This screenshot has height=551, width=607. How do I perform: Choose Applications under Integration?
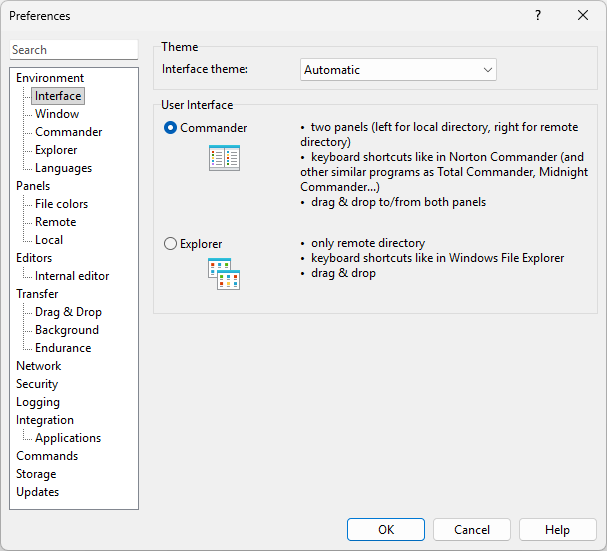pyautogui.click(x=68, y=438)
